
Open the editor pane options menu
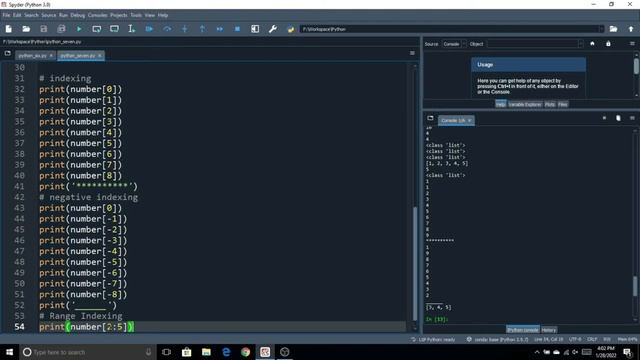point(412,53)
